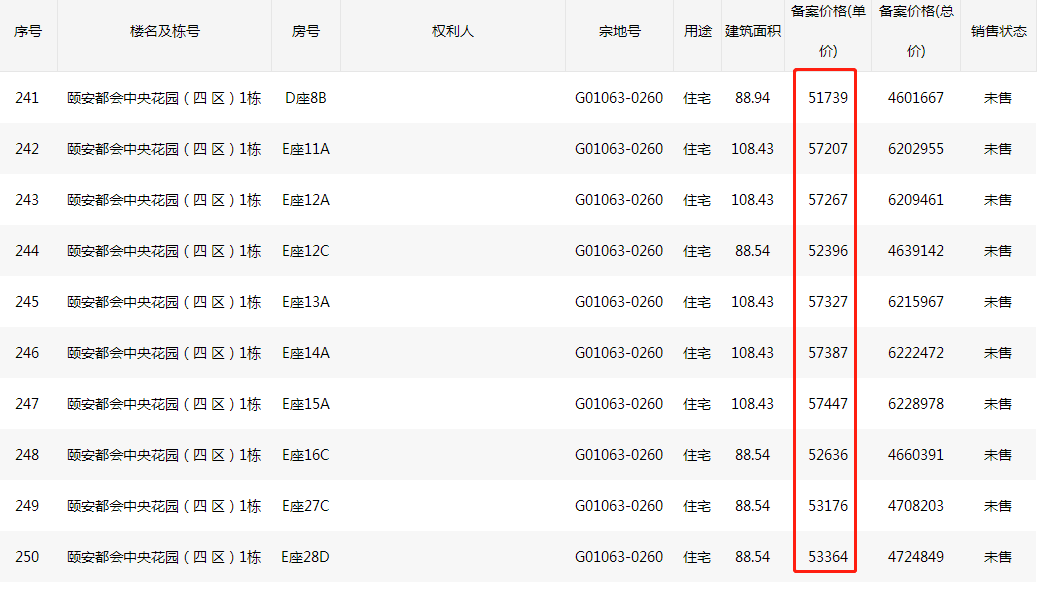This screenshot has width=1045, height=592.
Task: Select total price 4639142
Action: (916, 251)
